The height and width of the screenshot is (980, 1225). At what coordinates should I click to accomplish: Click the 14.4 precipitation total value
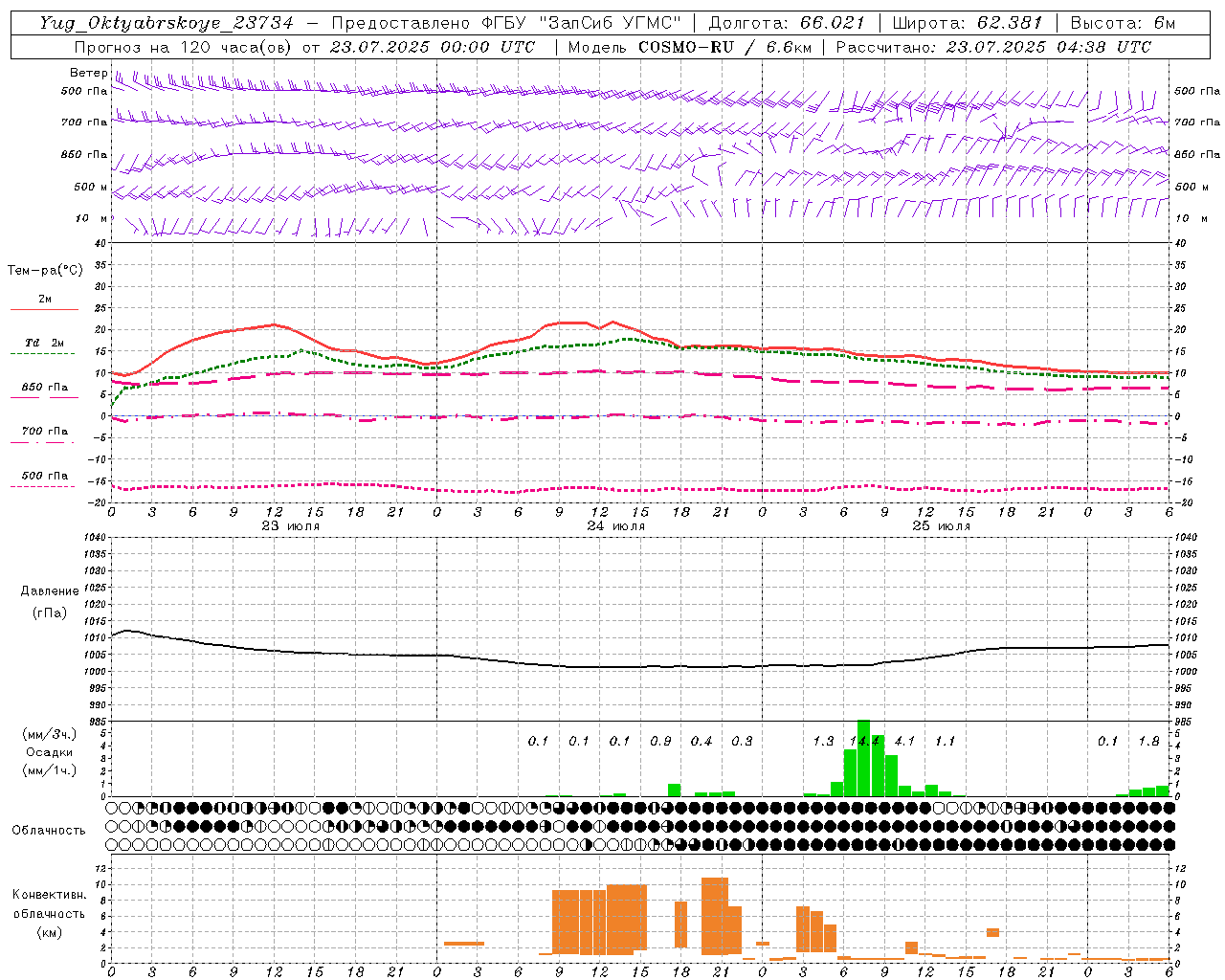(x=864, y=741)
